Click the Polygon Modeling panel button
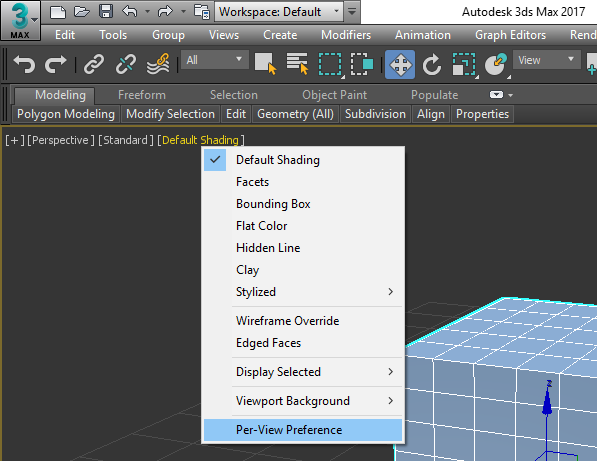597x461 pixels. (x=66, y=114)
